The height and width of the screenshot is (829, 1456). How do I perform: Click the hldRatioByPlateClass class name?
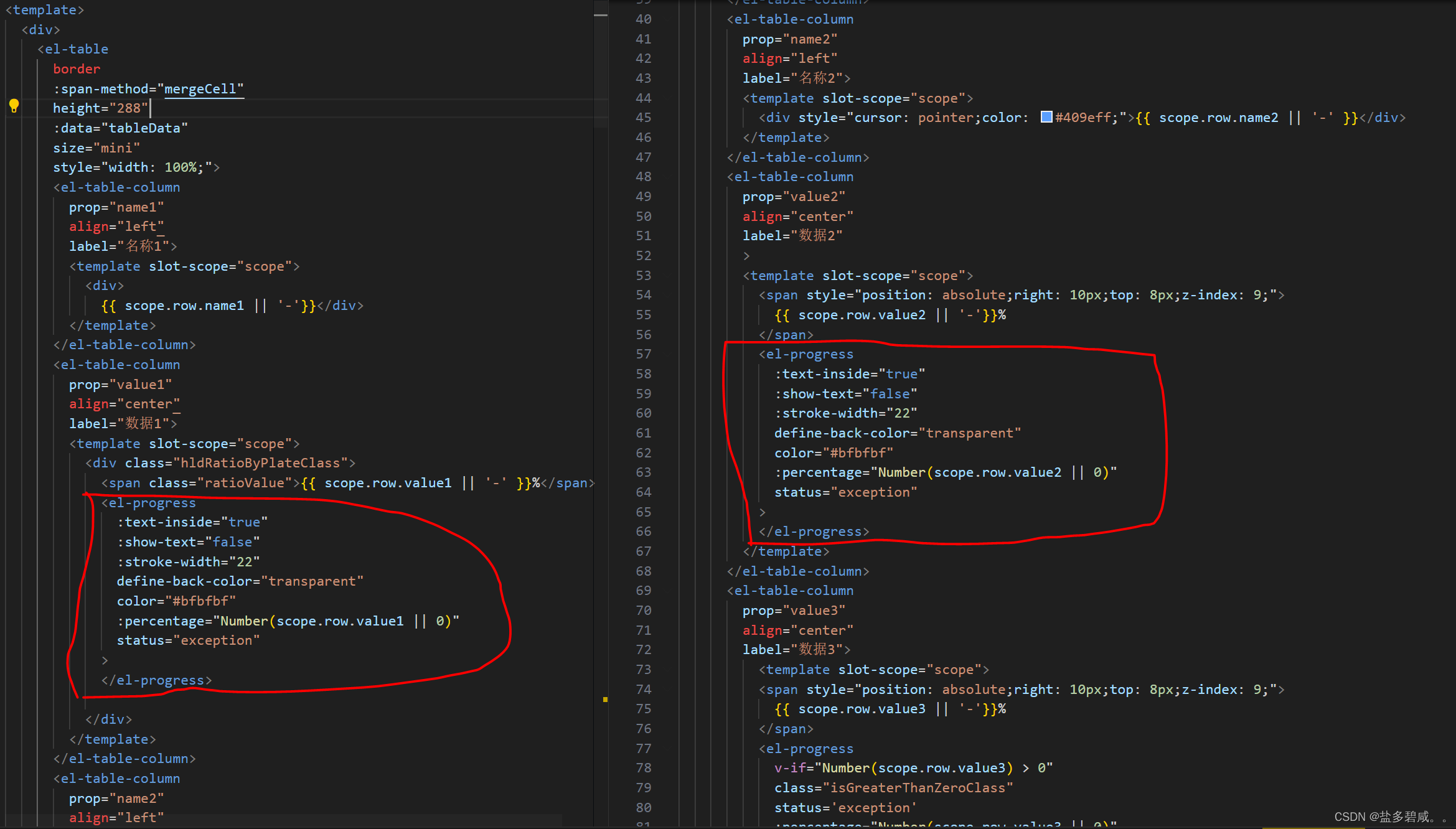pyautogui.click(x=260, y=463)
